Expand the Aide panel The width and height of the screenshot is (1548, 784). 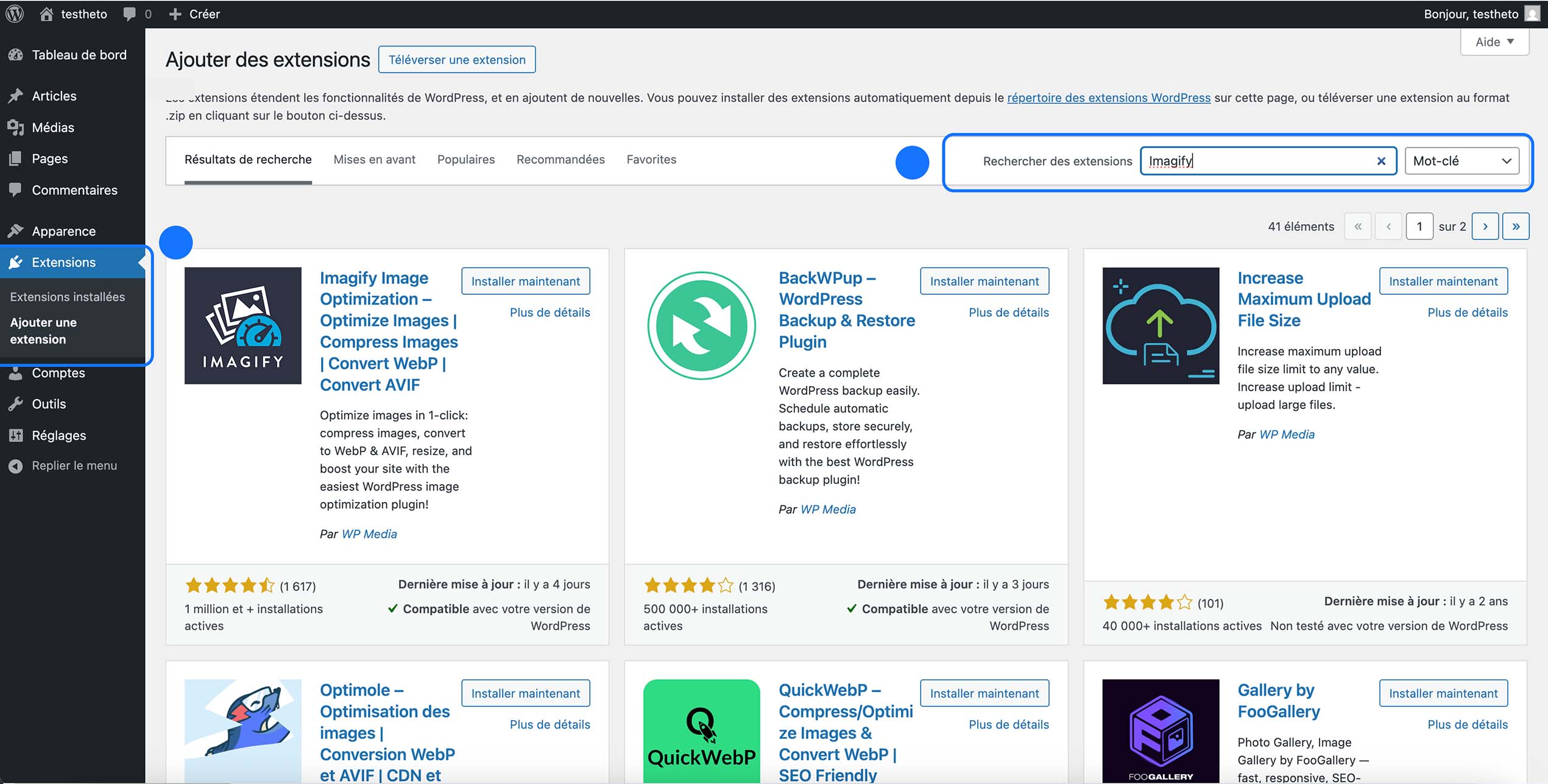(1494, 41)
